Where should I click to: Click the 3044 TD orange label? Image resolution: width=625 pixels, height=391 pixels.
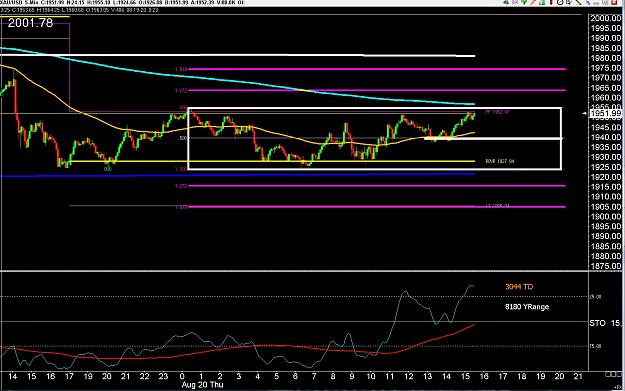519,287
